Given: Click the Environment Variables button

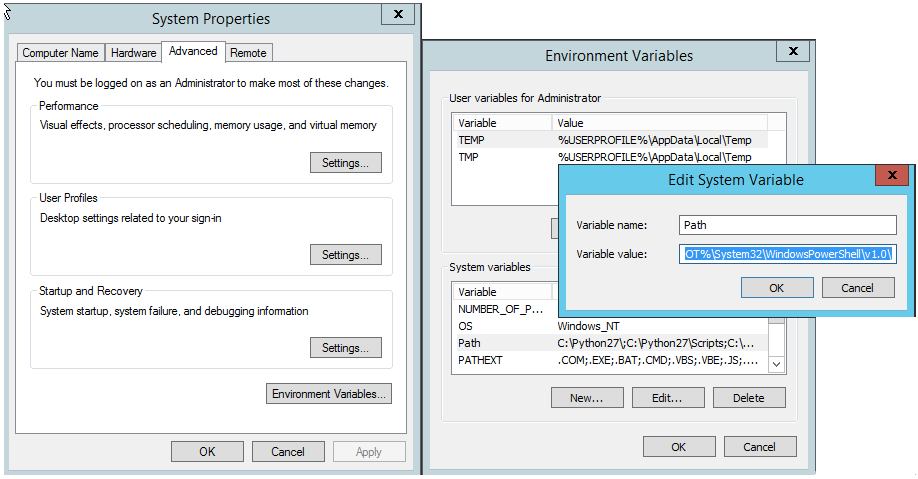Looking at the screenshot, I should pos(329,394).
